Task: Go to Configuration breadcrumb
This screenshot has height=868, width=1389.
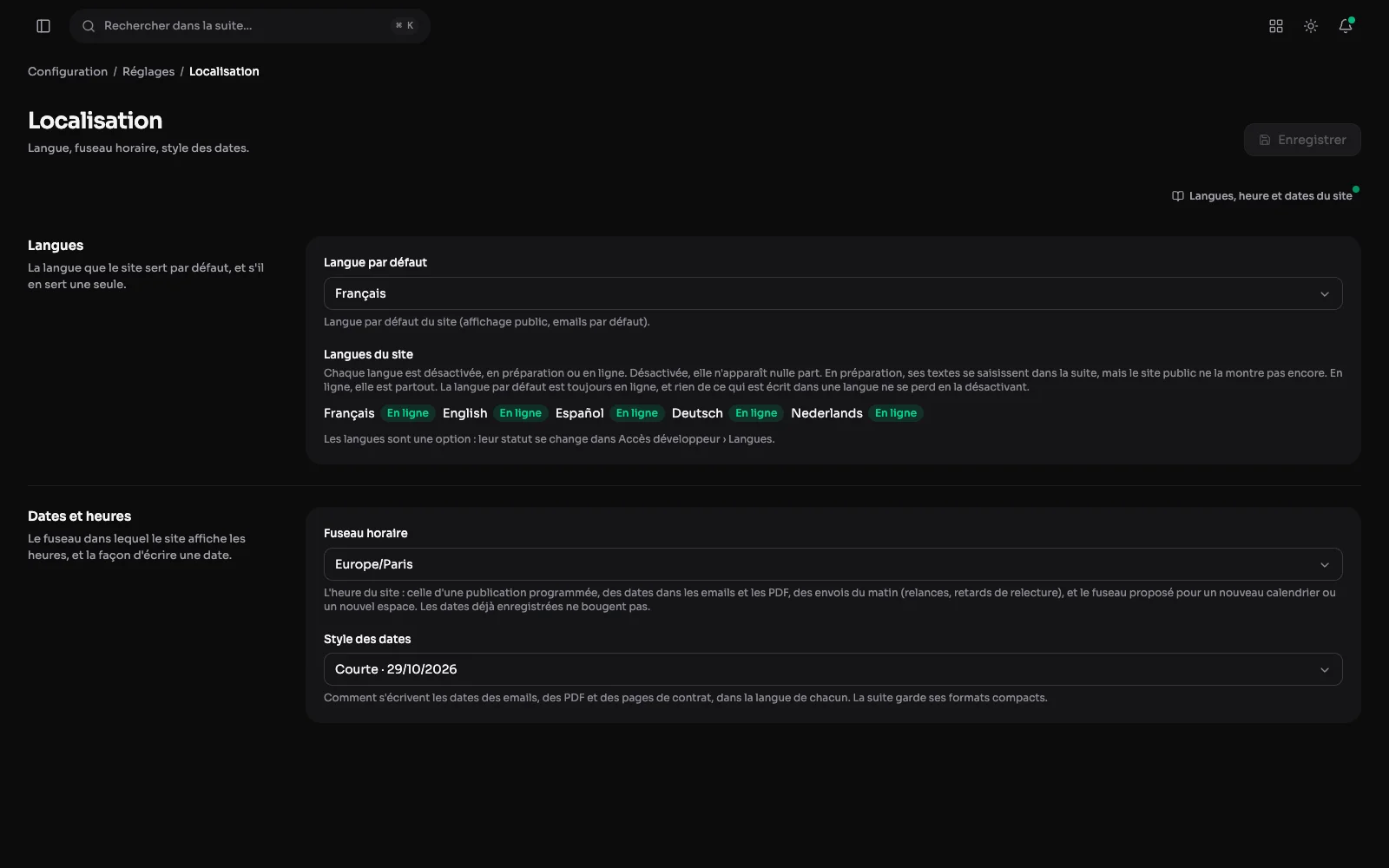Action: (x=68, y=71)
